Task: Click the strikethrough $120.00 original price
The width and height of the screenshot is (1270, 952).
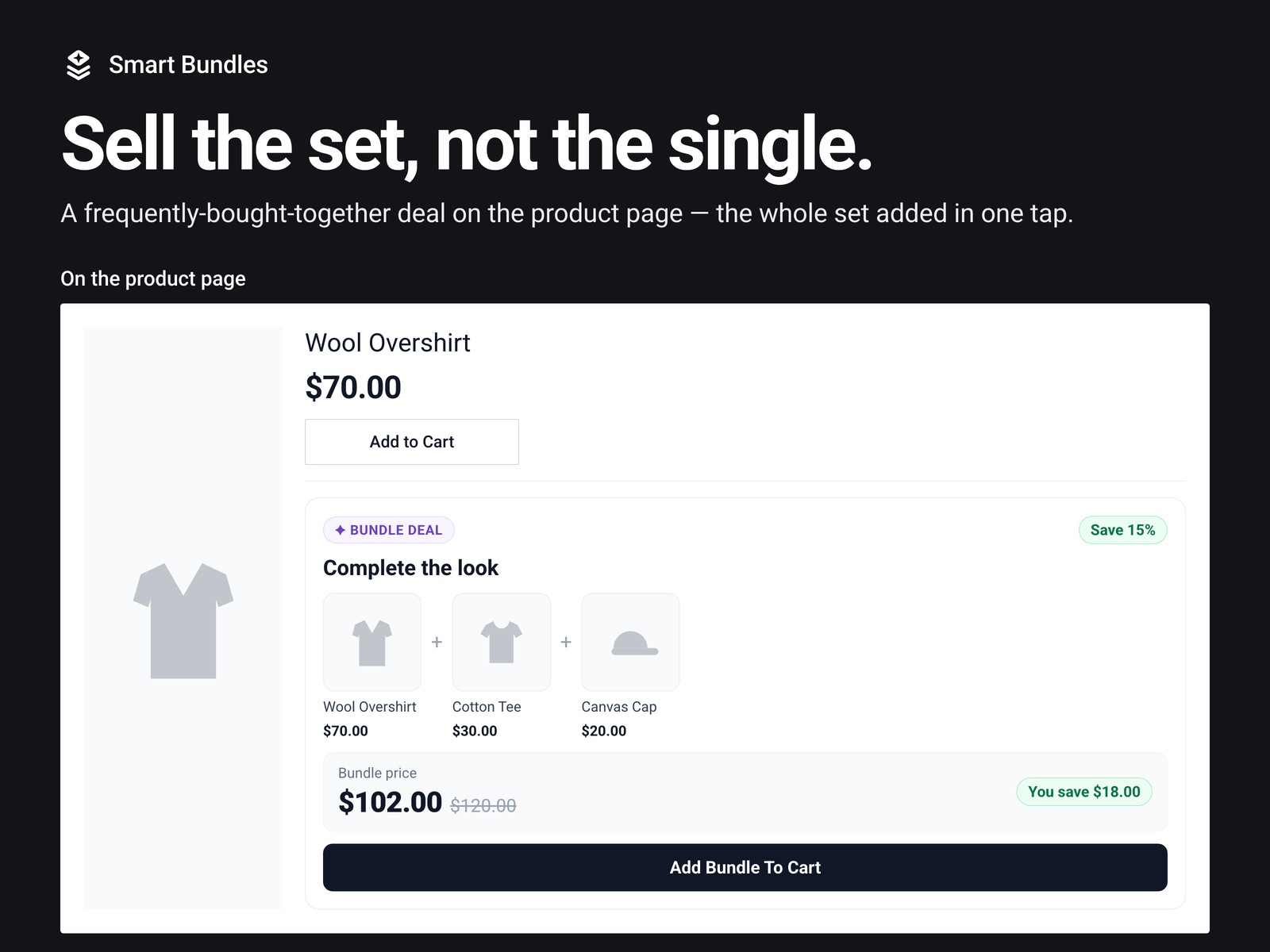Action: (x=483, y=805)
